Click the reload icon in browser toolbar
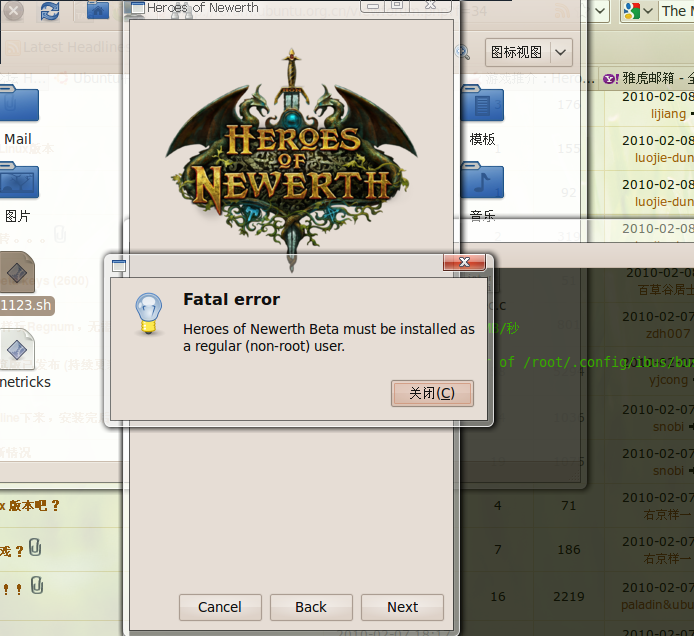 tap(50, 11)
